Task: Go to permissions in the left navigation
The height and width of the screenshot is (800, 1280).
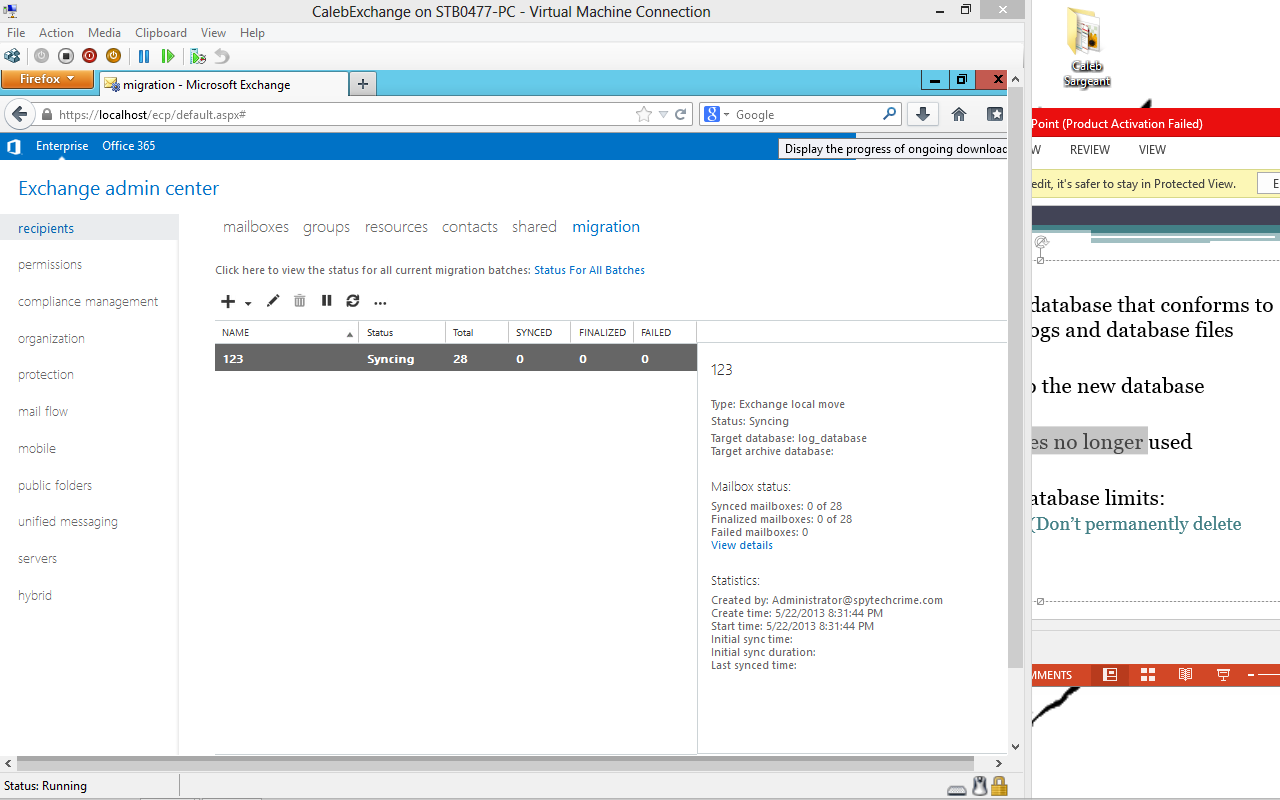Action: [50, 265]
